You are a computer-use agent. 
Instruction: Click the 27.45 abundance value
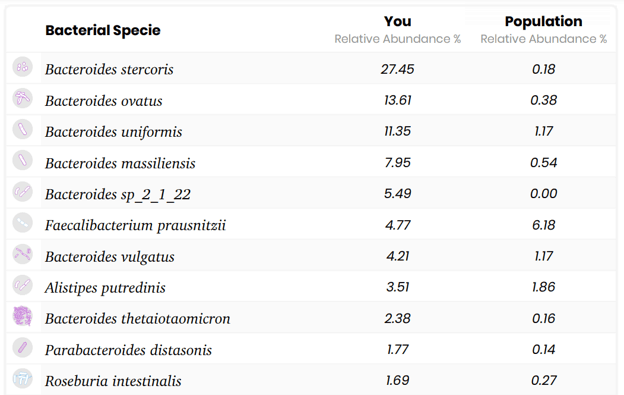click(x=397, y=69)
